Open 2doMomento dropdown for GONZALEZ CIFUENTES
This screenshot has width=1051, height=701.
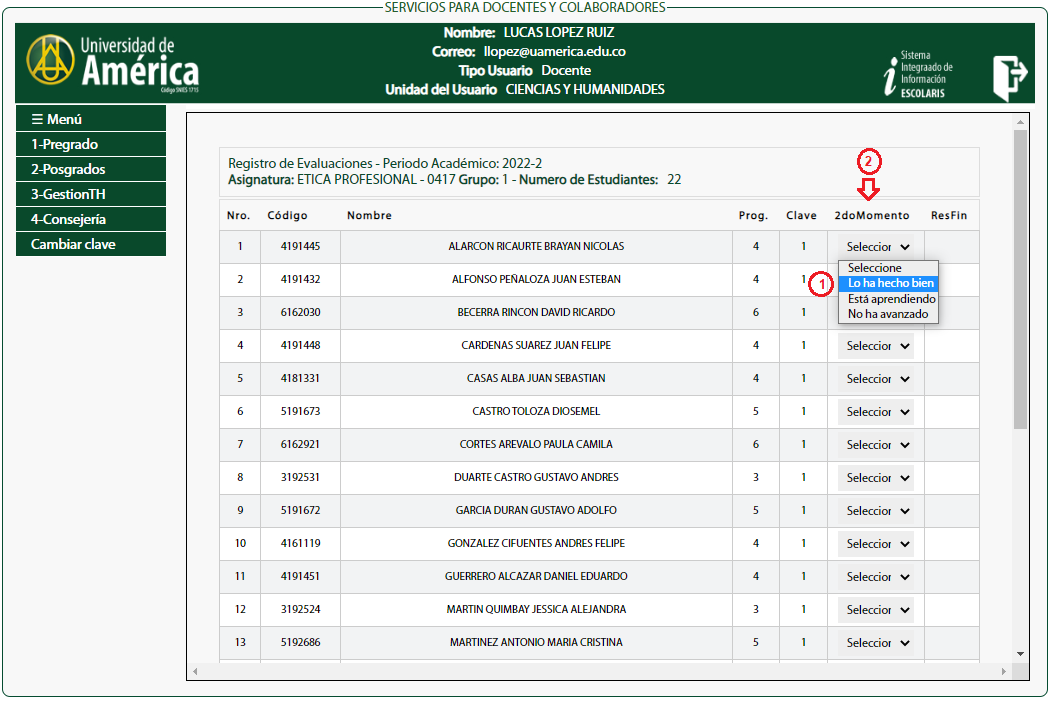click(x=876, y=544)
